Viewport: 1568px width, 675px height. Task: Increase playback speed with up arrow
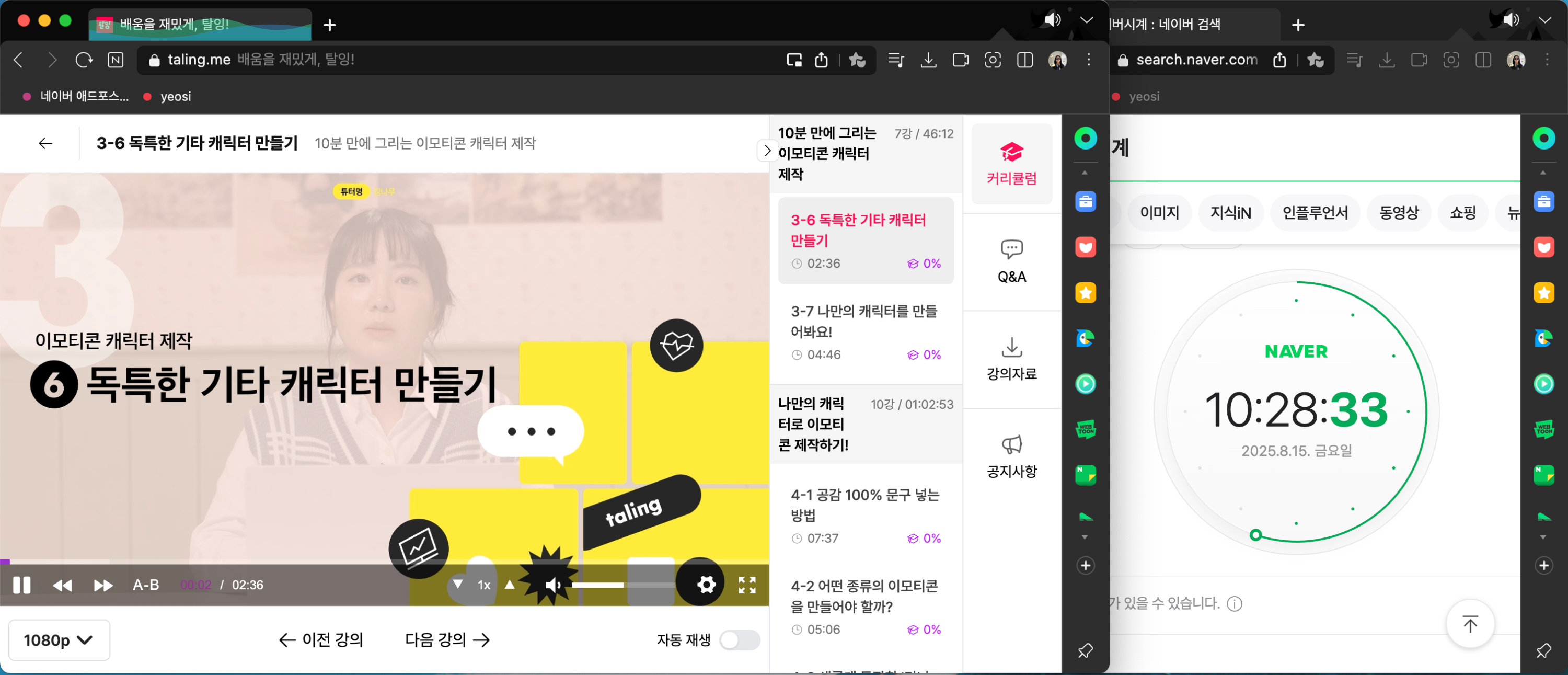[x=510, y=585]
